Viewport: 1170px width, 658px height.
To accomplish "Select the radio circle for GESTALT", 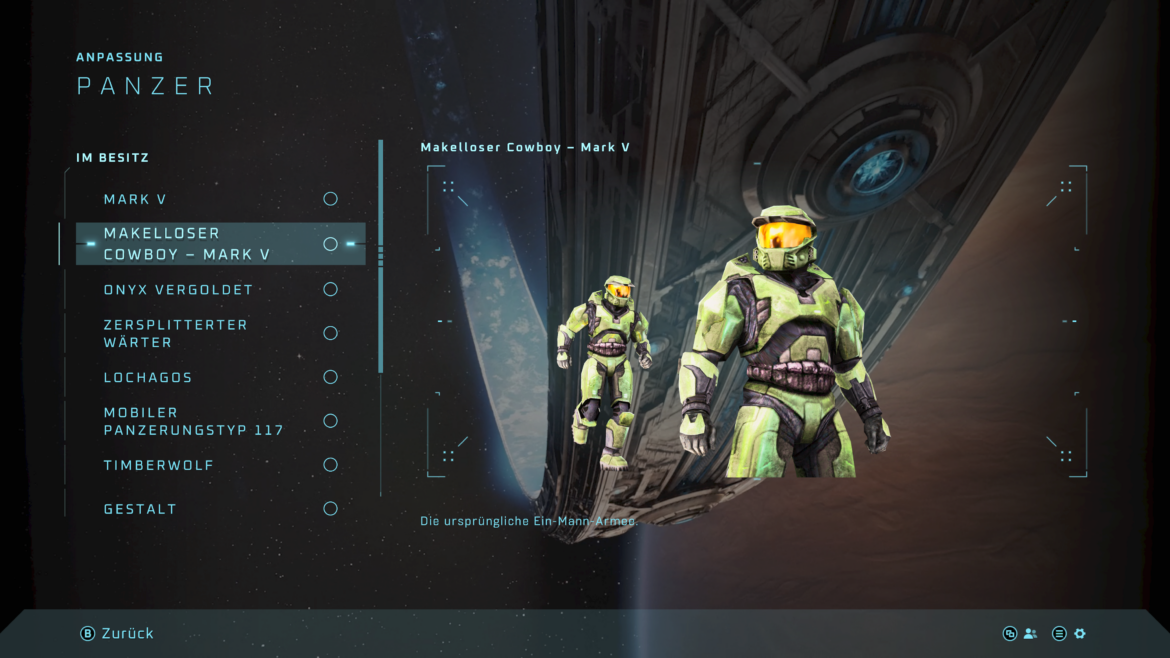I will 331,509.
